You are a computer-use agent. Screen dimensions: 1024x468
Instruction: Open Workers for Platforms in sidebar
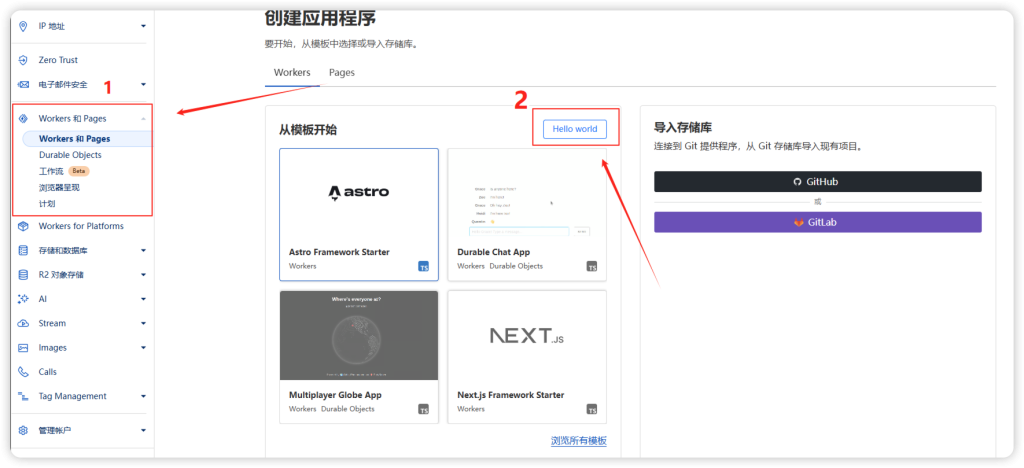click(x=81, y=226)
